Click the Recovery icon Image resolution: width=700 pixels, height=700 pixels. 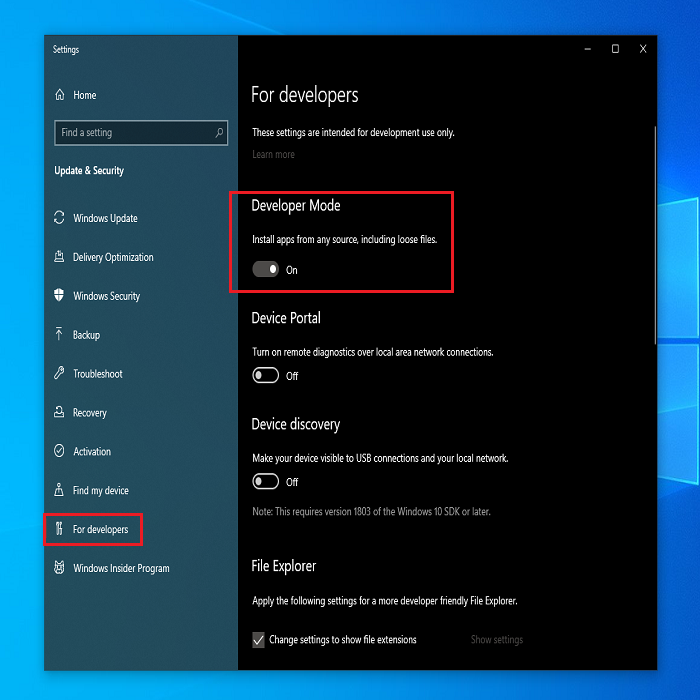tap(59, 412)
